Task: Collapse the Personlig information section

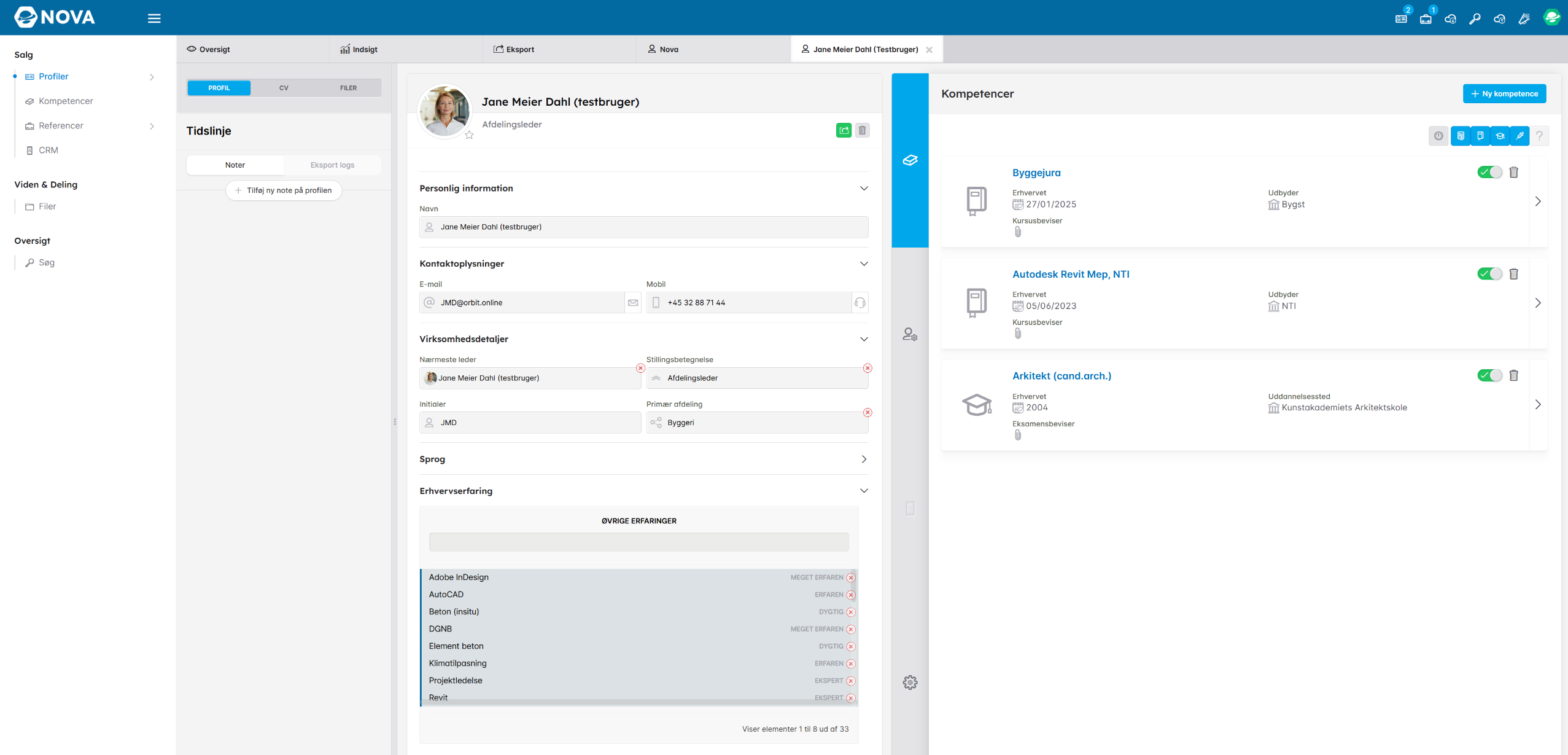Action: point(864,189)
